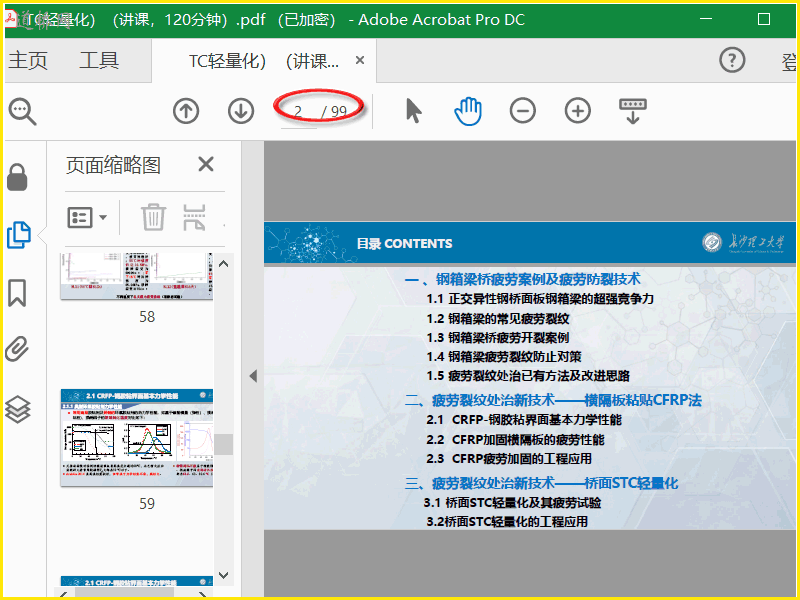Click contents line 2.1 CRFP-钢胶粘界面基本力学性能
Screen dimensions: 800x600
tap(524, 420)
